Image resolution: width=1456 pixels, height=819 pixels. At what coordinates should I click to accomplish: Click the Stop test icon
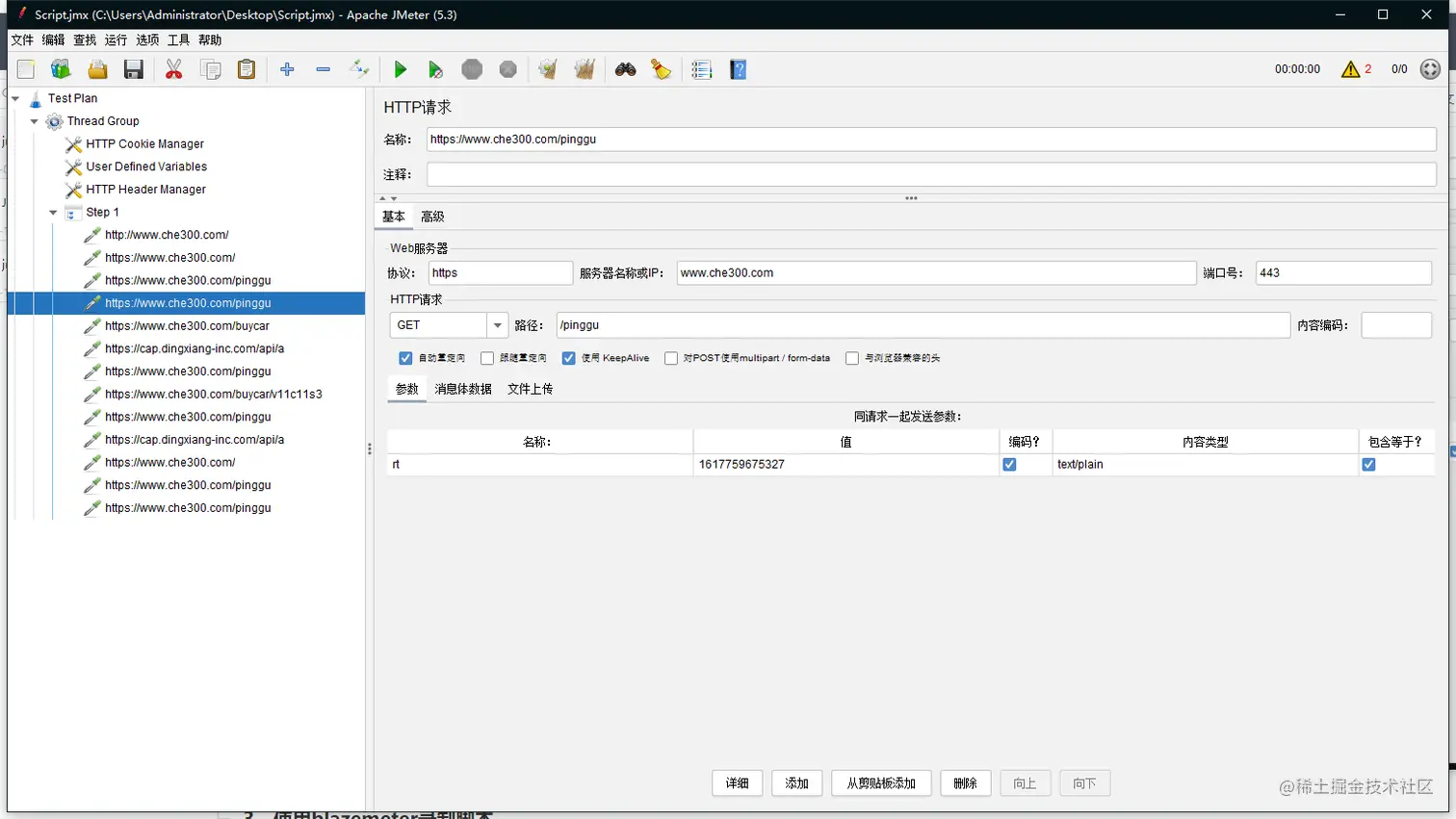(x=472, y=69)
